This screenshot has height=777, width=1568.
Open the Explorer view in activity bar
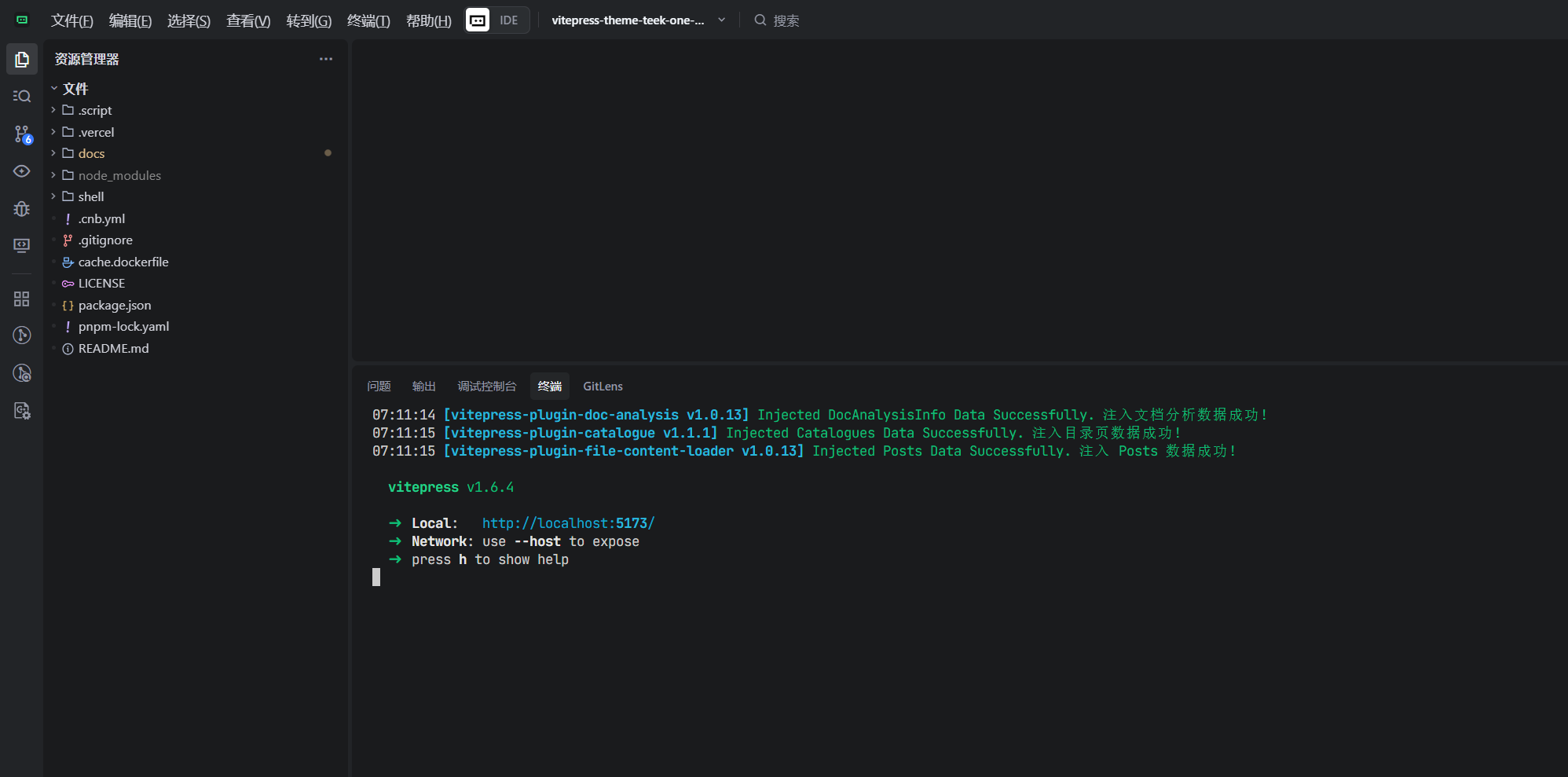[22, 60]
